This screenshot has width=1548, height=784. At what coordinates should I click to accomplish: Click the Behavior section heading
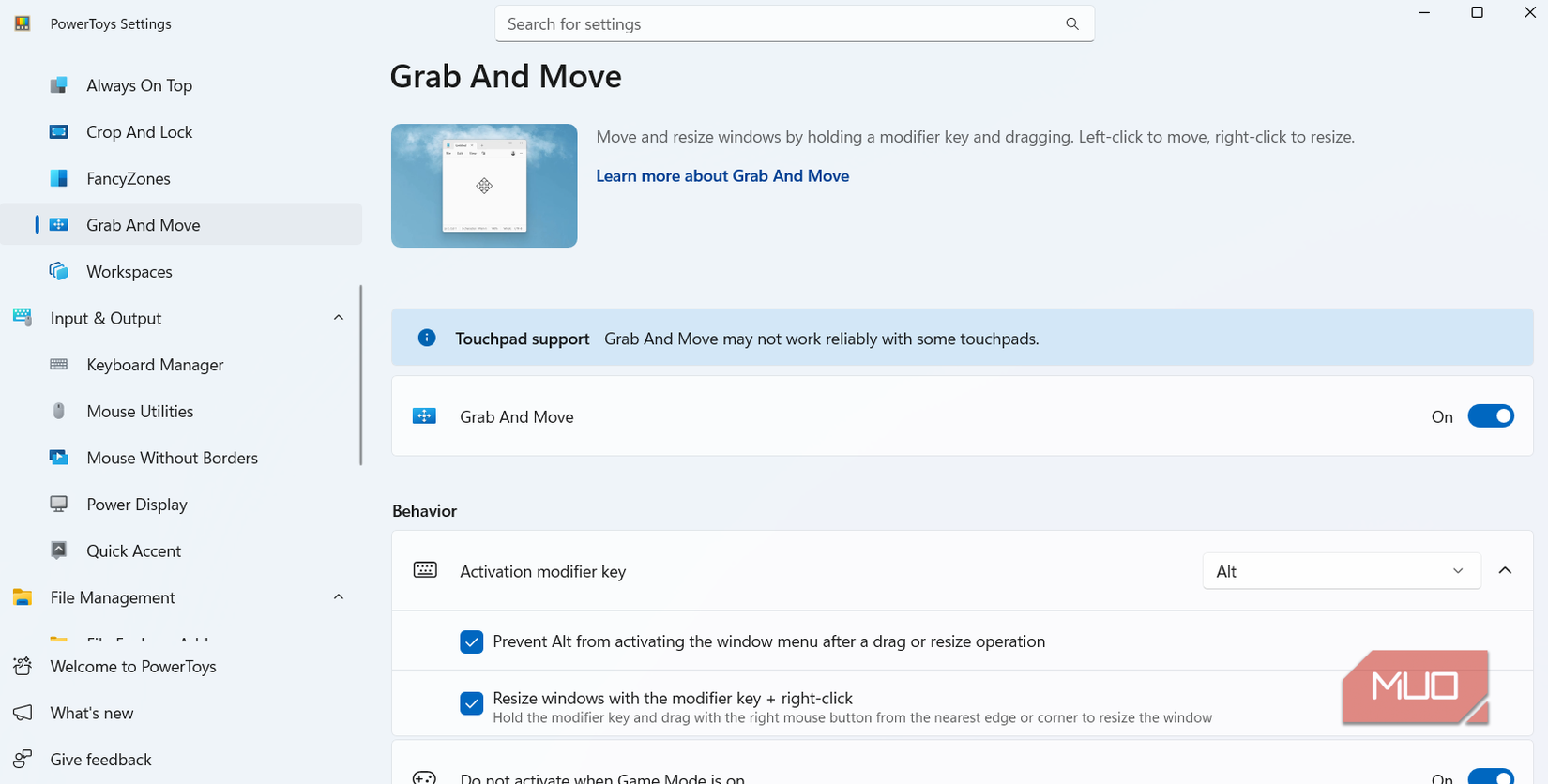(x=424, y=511)
